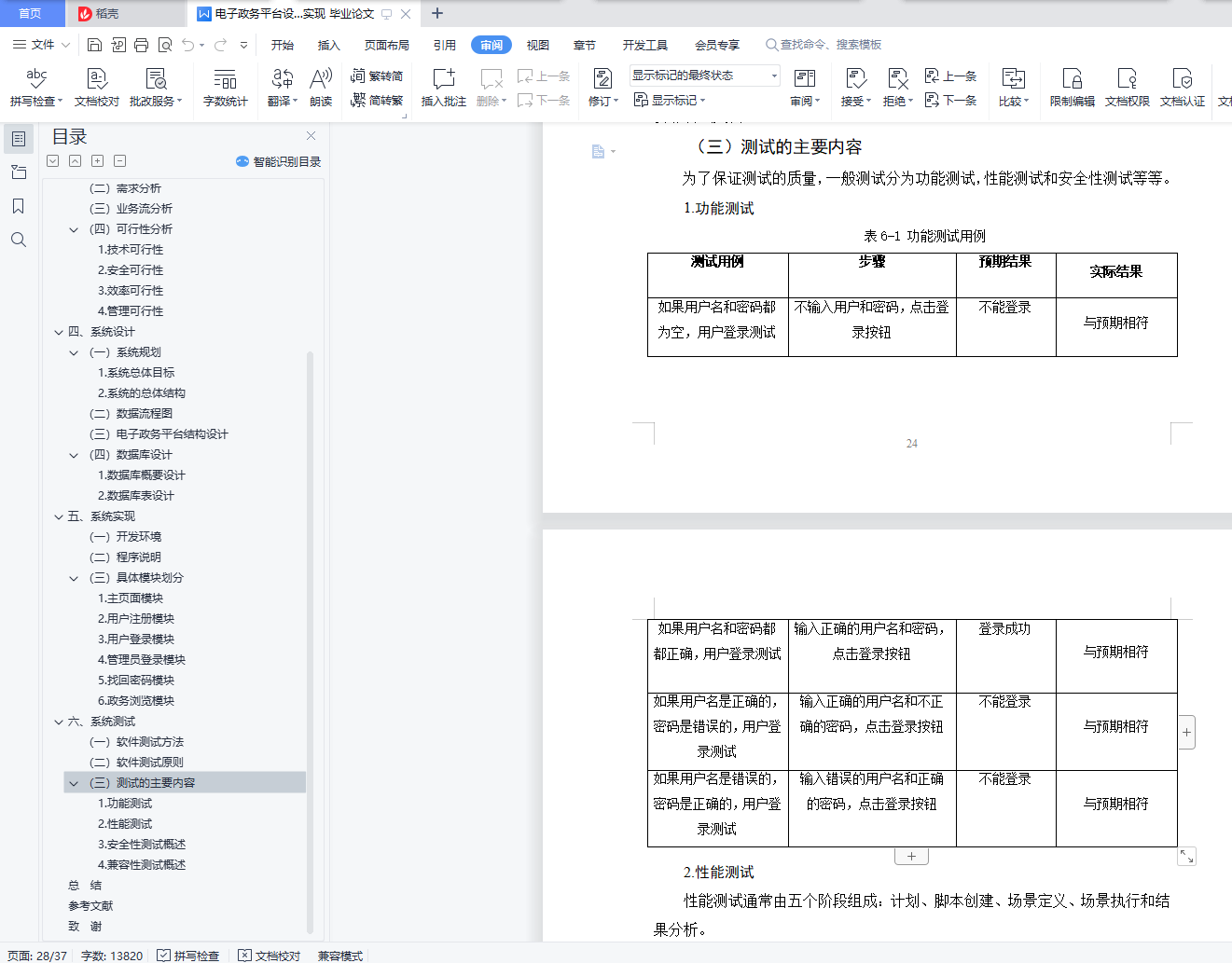Start the 翻译 translate tool
This screenshot has height=963, width=1232.
tap(283, 88)
